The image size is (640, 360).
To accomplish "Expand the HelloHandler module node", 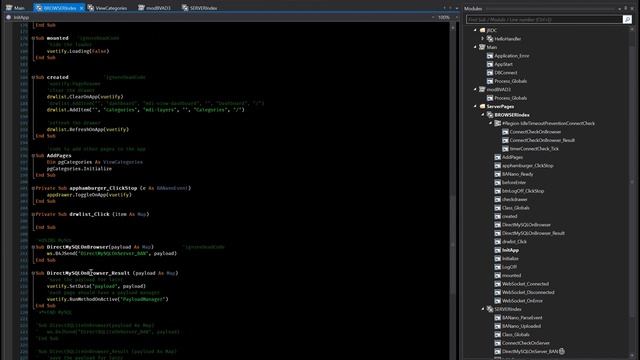I will pos(483,39).
